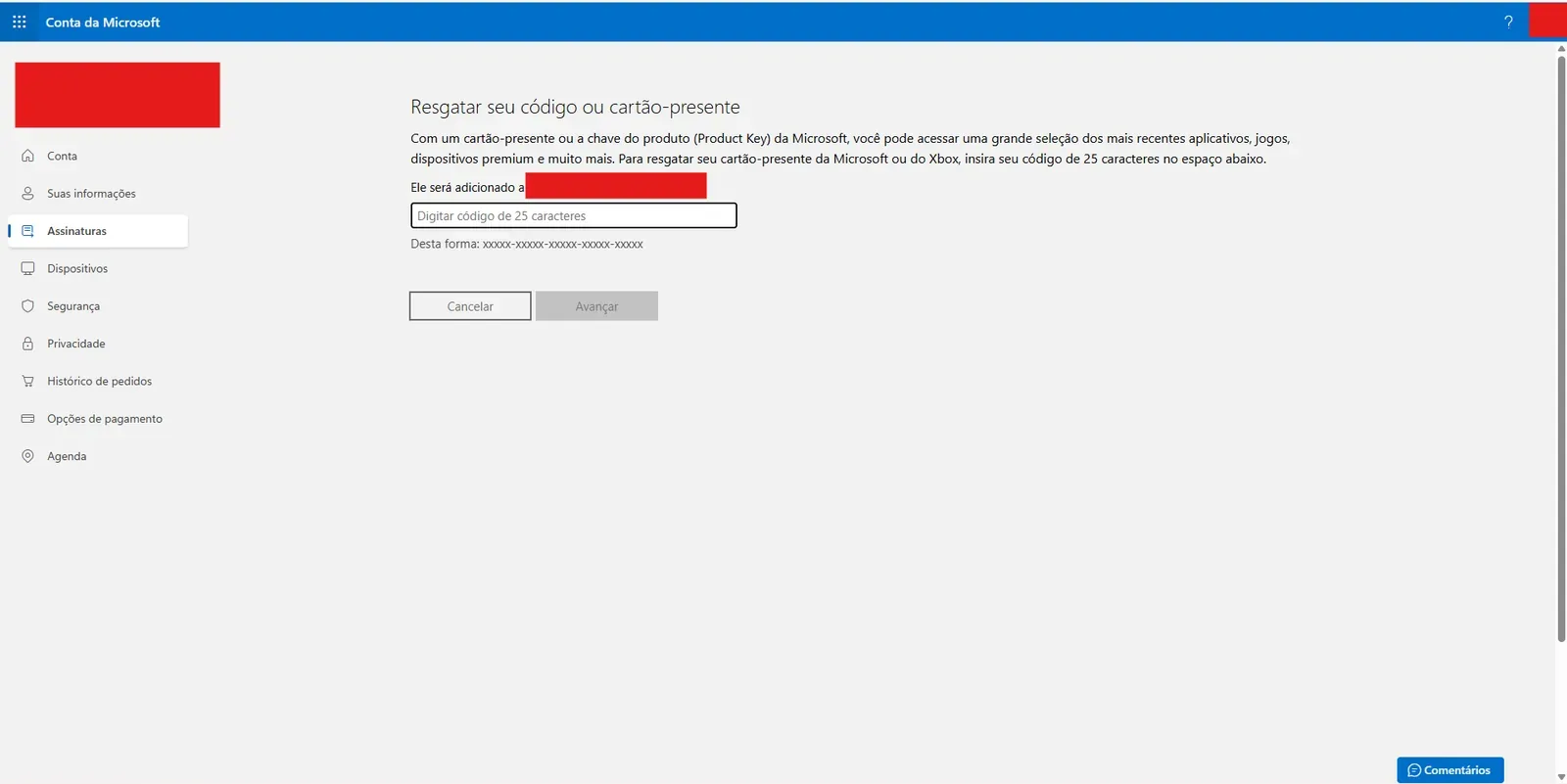Screen dimensions: 1567x784
Task: Click the Histórico de pedidos cart icon
Action: pyautogui.click(x=27, y=381)
